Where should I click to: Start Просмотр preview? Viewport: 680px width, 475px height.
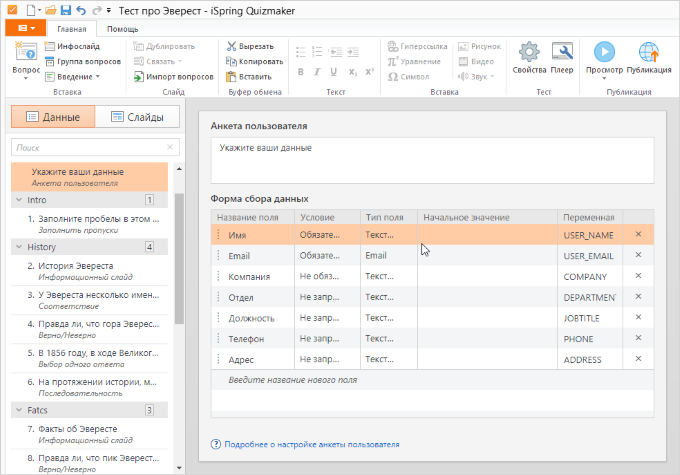[604, 60]
